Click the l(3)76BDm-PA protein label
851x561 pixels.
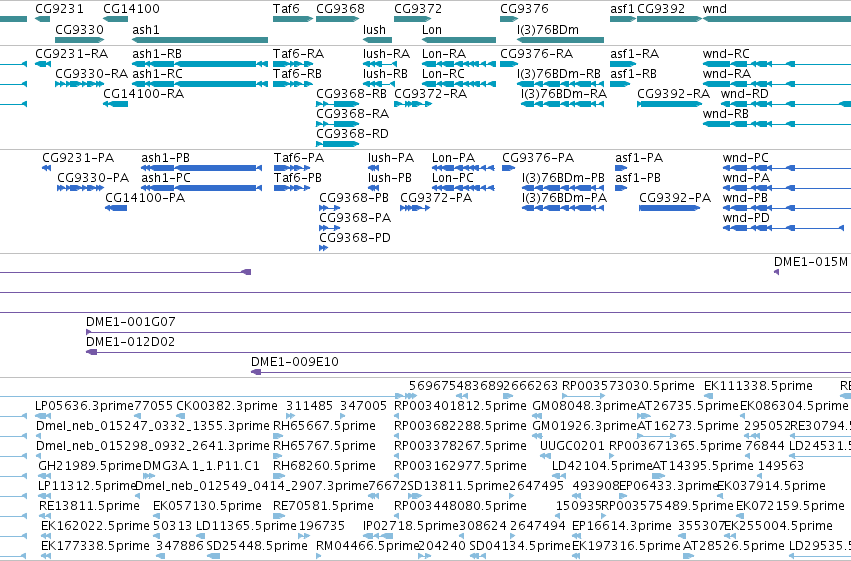point(564,197)
